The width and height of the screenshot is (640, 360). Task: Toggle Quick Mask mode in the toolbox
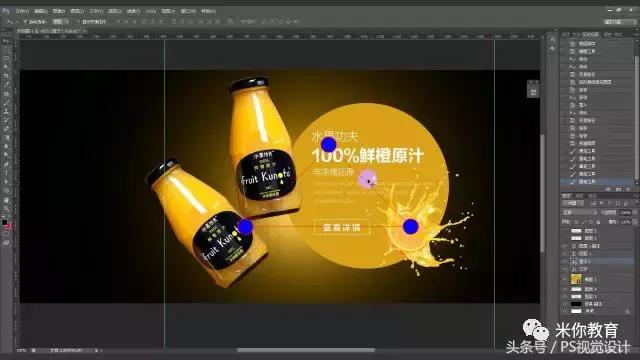point(6,235)
